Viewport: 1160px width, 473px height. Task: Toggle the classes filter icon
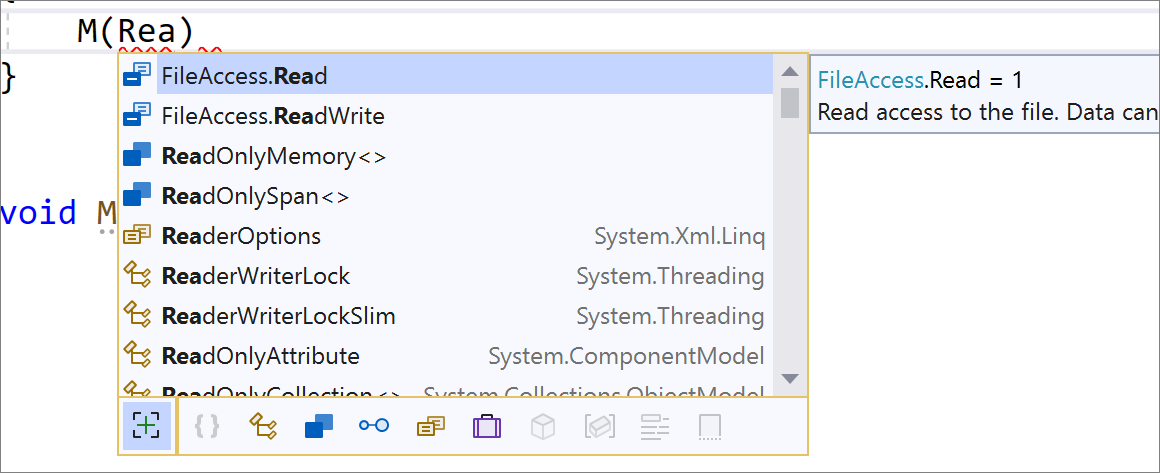tap(263, 426)
